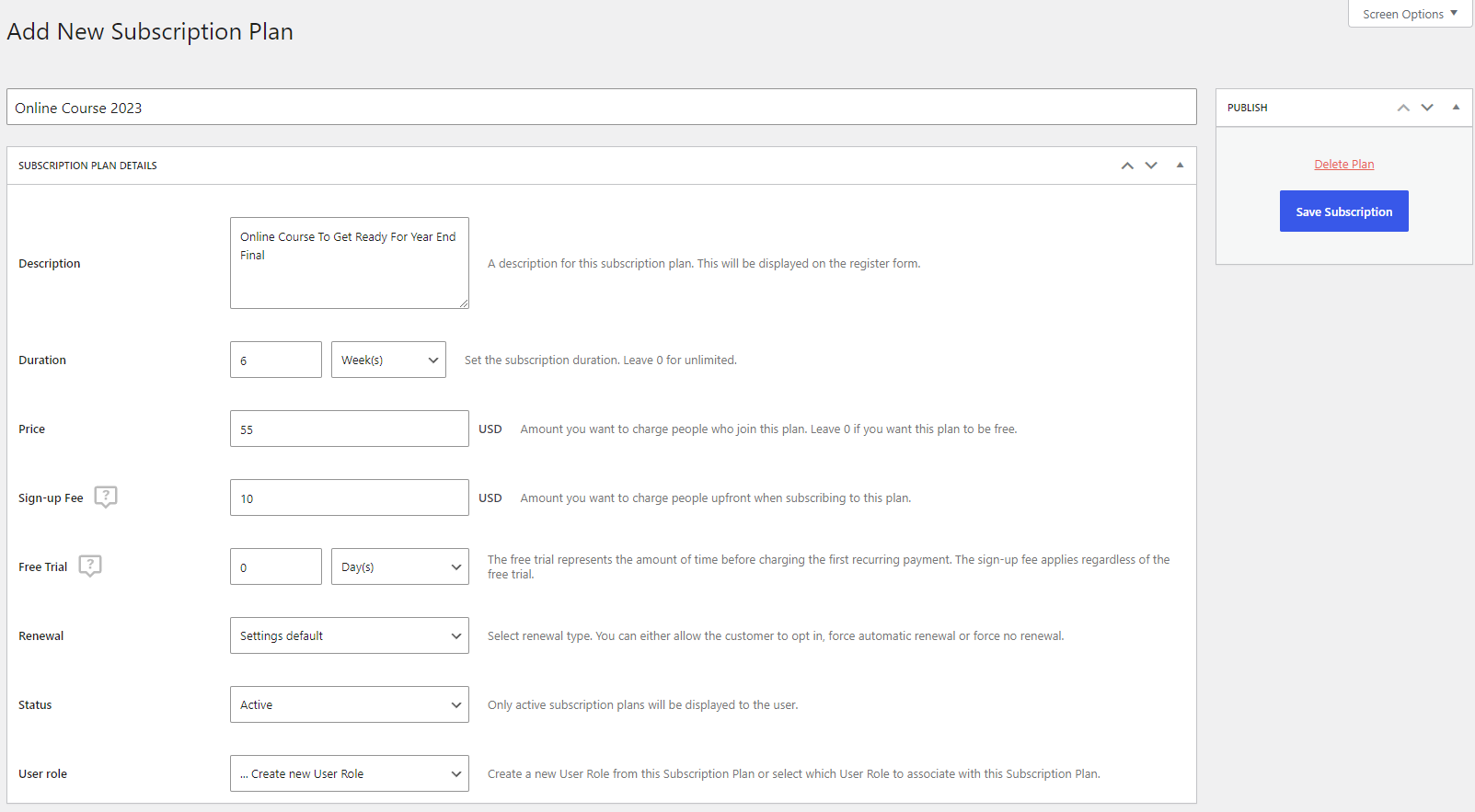The width and height of the screenshot is (1475, 812).
Task: Click the Subscription Plan Details heading
Action: pos(87,166)
